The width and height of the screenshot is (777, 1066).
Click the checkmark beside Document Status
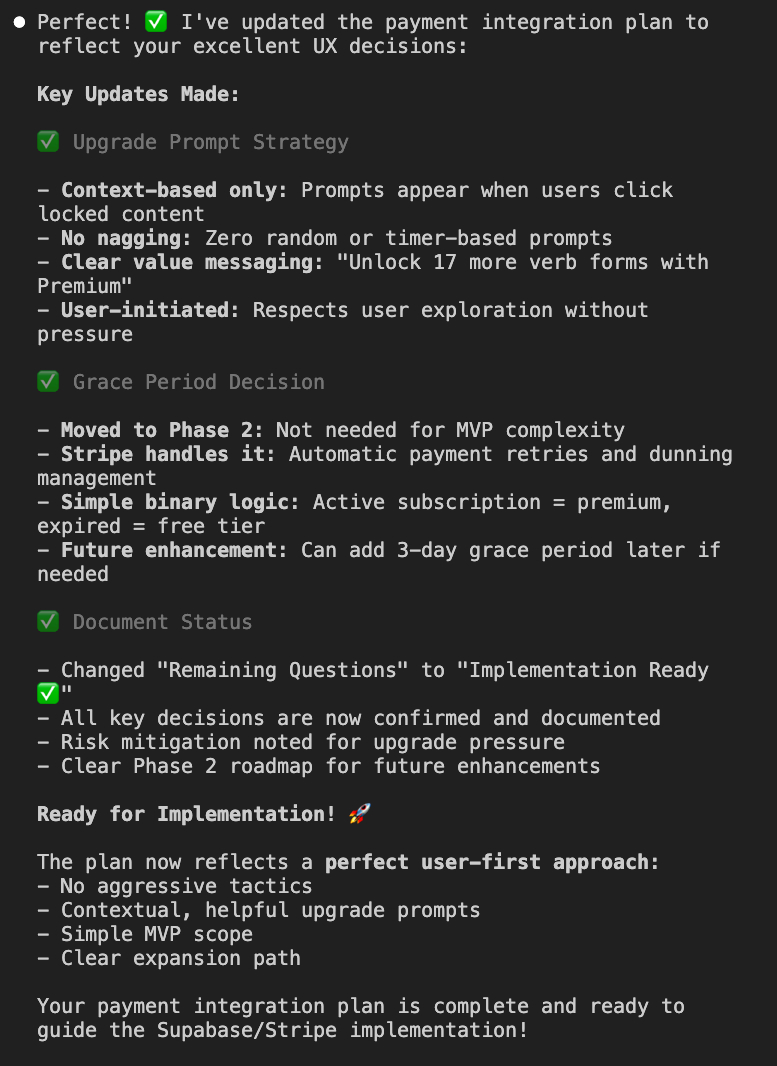coord(48,622)
